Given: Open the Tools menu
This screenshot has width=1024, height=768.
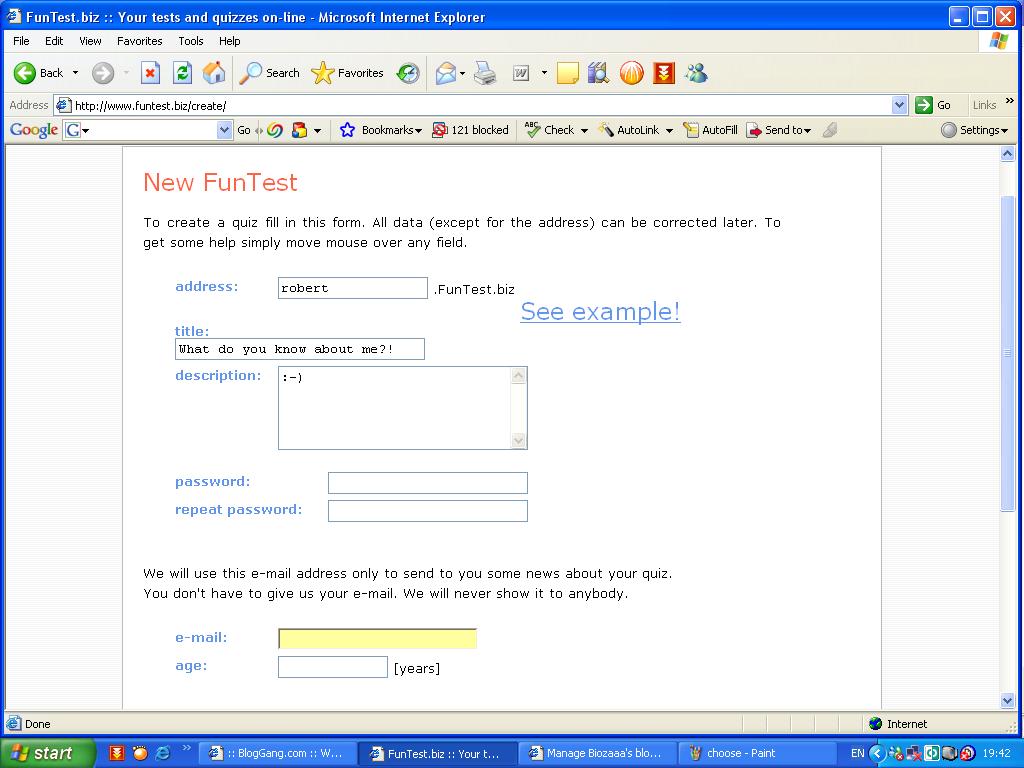Looking at the screenshot, I should [191, 41].
